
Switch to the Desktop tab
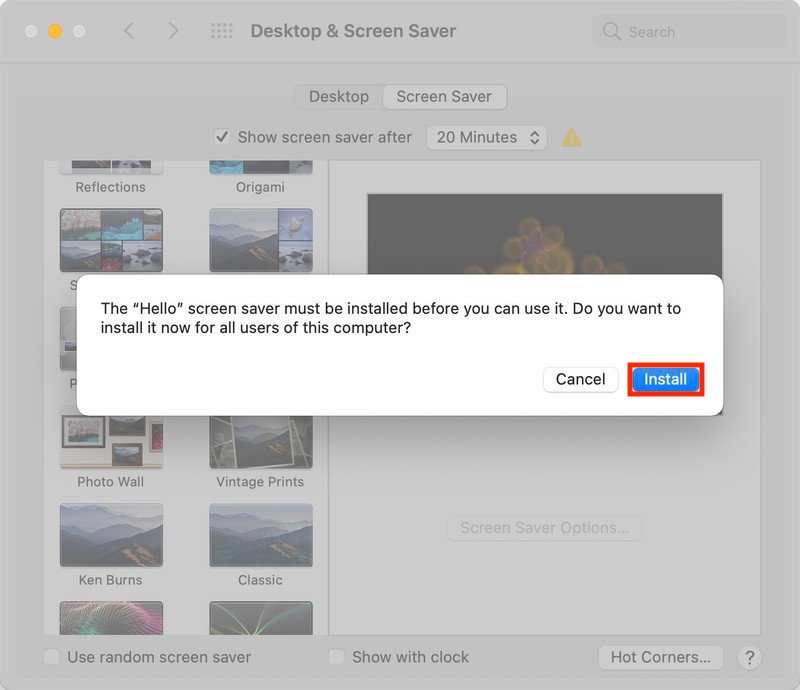click(x=339, y=96)
